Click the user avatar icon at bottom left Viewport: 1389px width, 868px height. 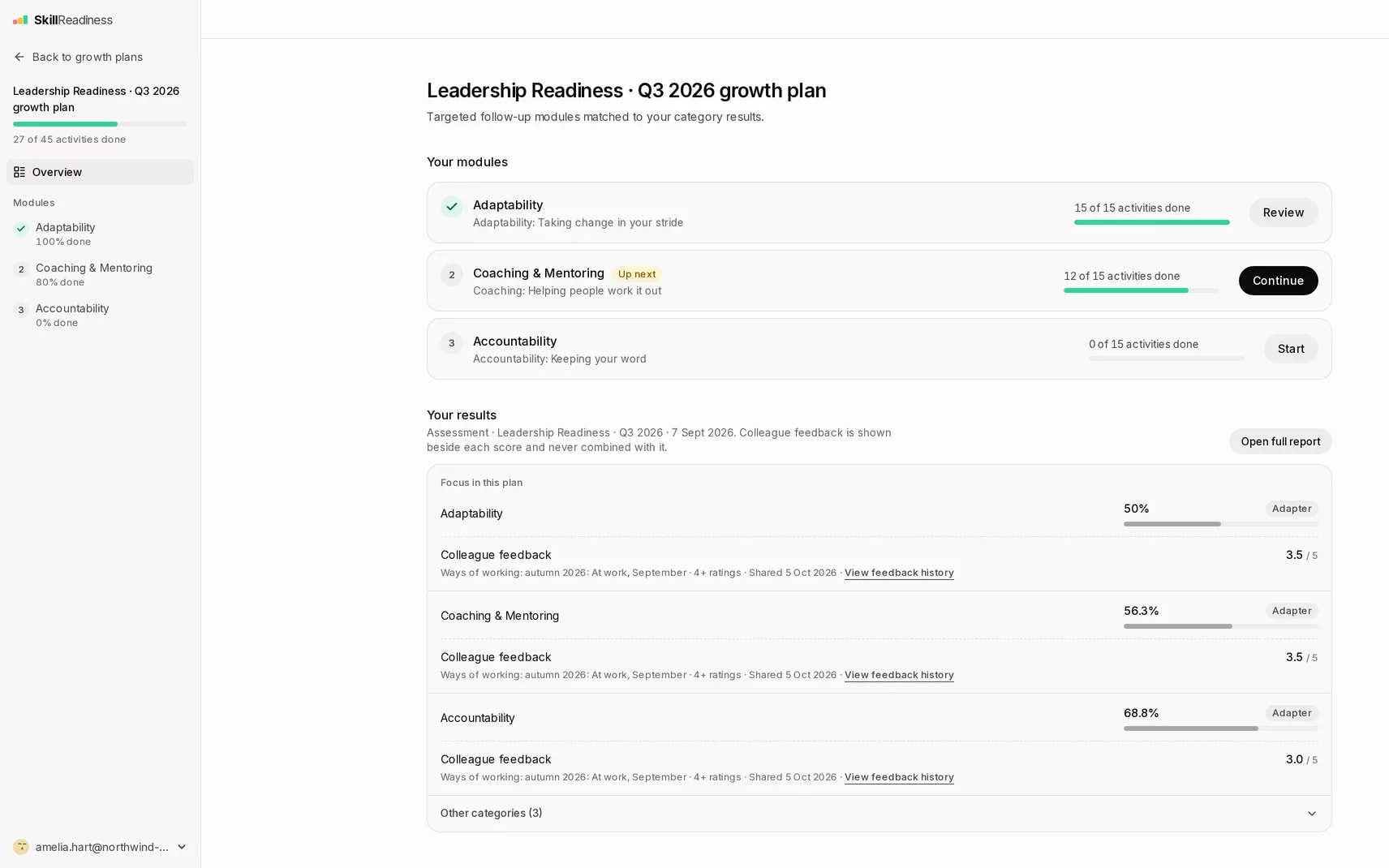click(x=21, y=847)
